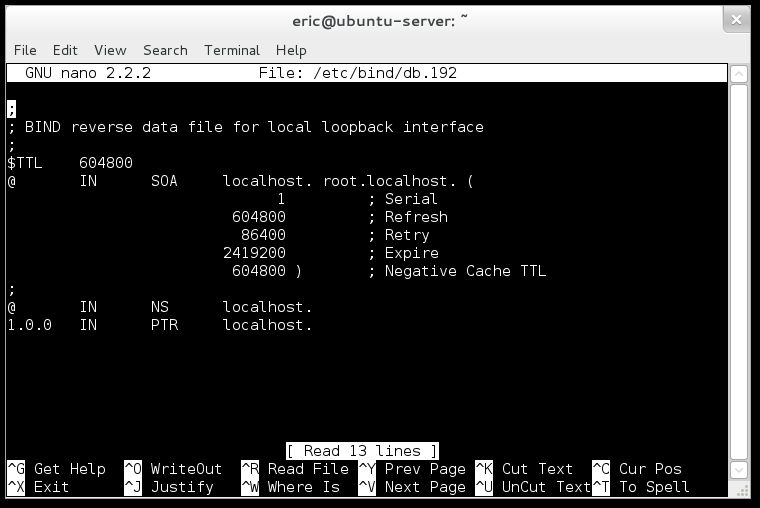Click the ^X Exit shortcut
Screen dimensions: 760x508
coord(39,487)
